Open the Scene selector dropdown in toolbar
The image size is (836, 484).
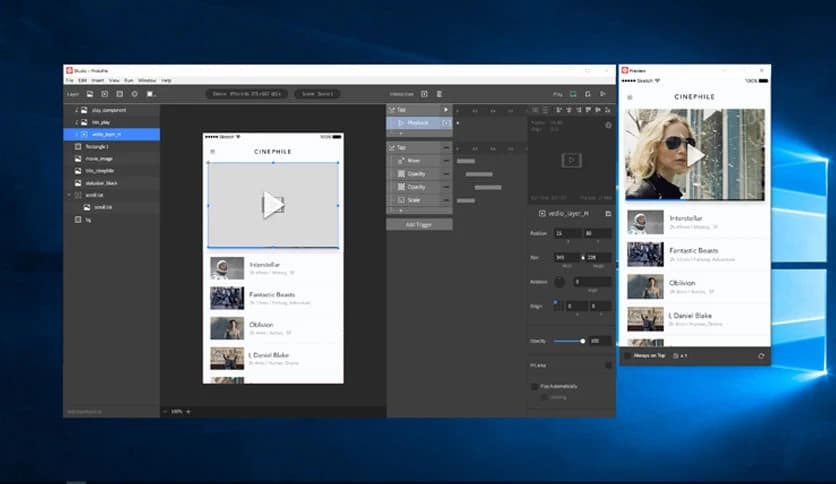(316, 94)
